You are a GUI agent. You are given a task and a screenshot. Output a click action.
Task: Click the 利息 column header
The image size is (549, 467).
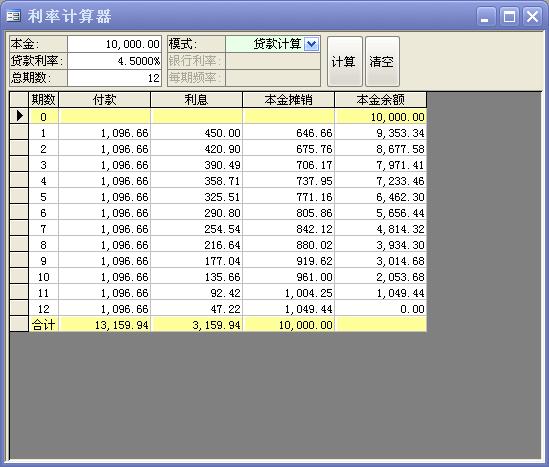pyautogui.click(x=196, y=100)
